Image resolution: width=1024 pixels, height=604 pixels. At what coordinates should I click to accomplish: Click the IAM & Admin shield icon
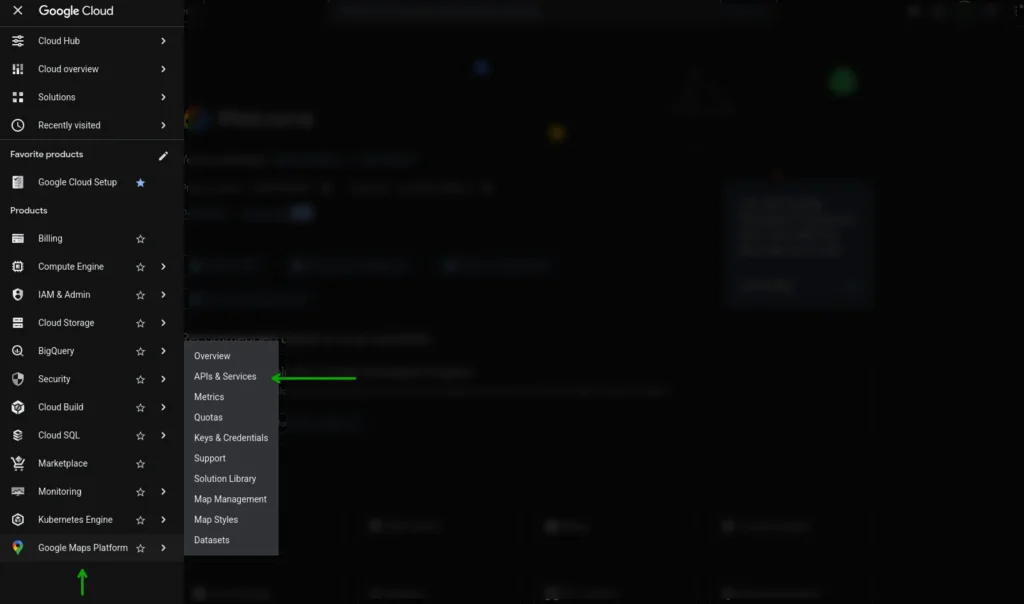pyautogui.click(x=16, y=294)
